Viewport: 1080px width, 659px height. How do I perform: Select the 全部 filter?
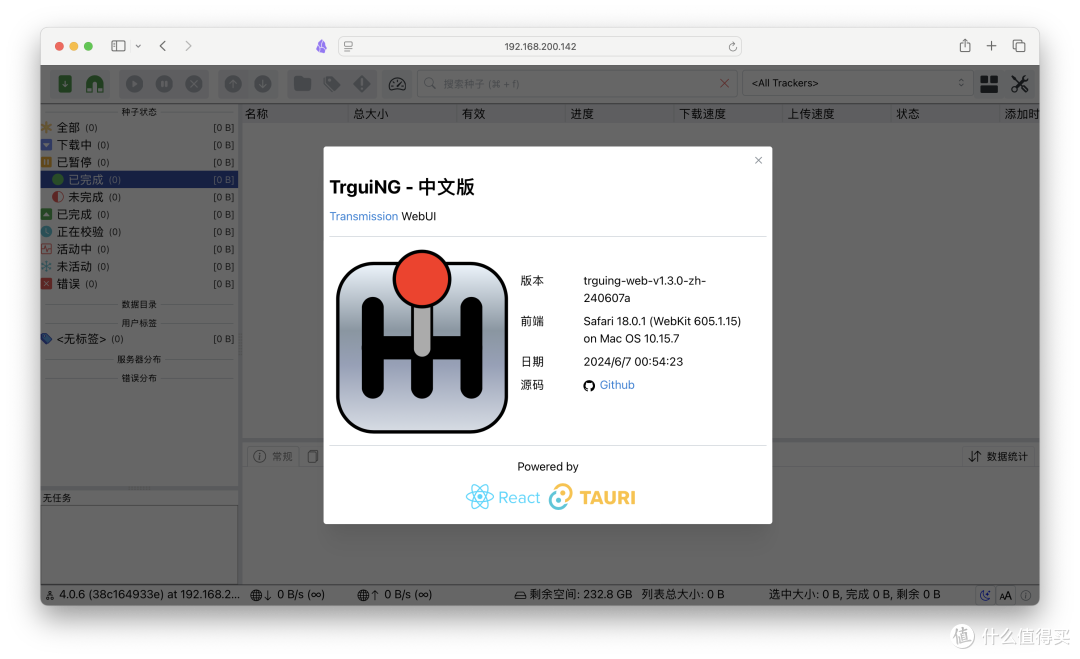(x=138, y=127)
